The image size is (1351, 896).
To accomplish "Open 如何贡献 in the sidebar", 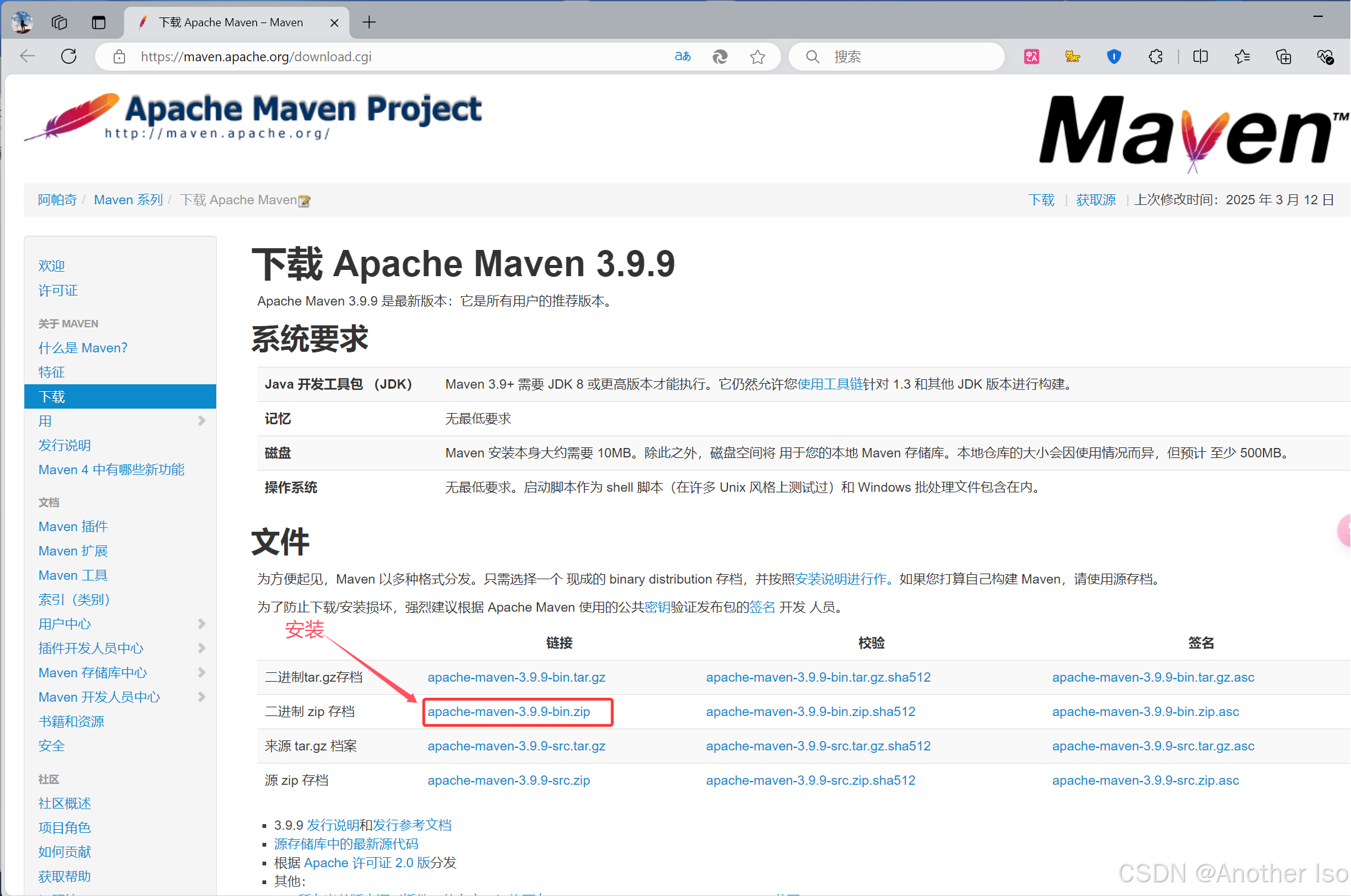I will point(64,852).
